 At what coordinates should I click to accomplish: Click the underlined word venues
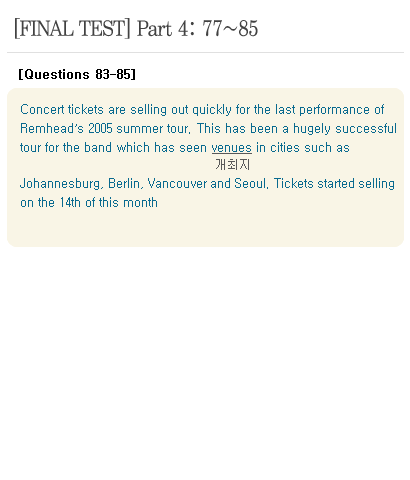click(232, 148)
